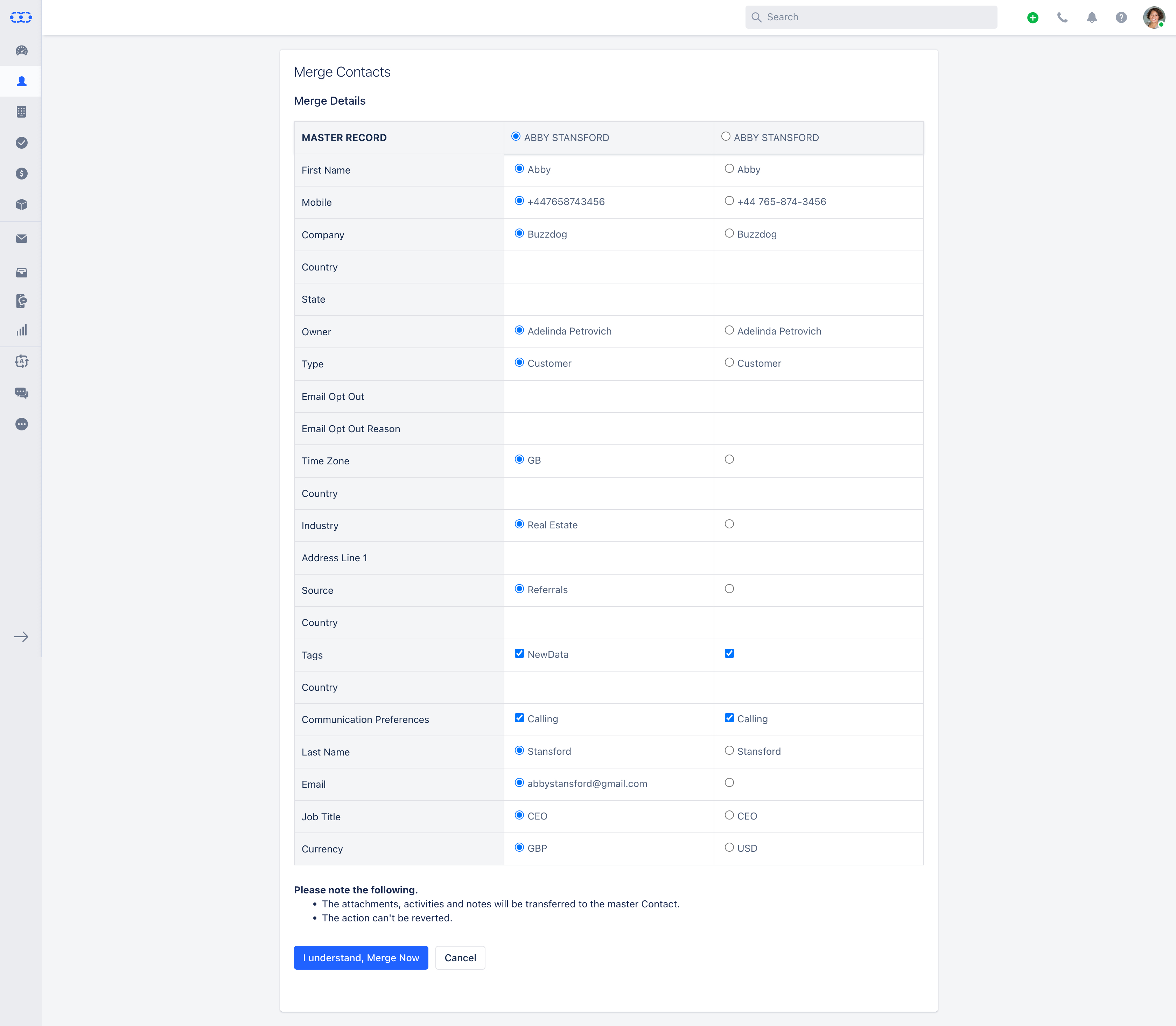Select empty Source option in second column
The height and width of the screenshot is (1026, 1176).
pos(729,589)
